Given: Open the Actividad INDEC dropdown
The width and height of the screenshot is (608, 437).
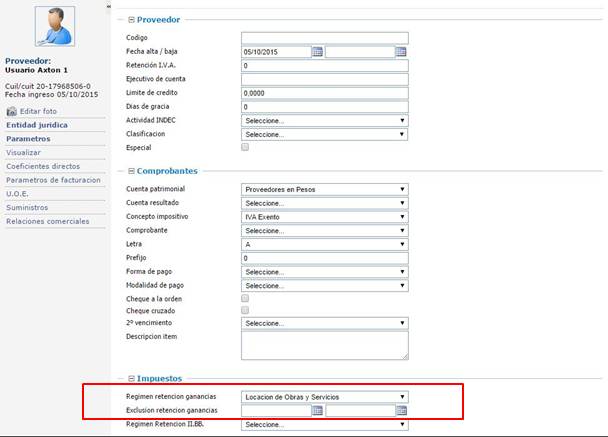Looking at the screenshot, I should 325,120.
